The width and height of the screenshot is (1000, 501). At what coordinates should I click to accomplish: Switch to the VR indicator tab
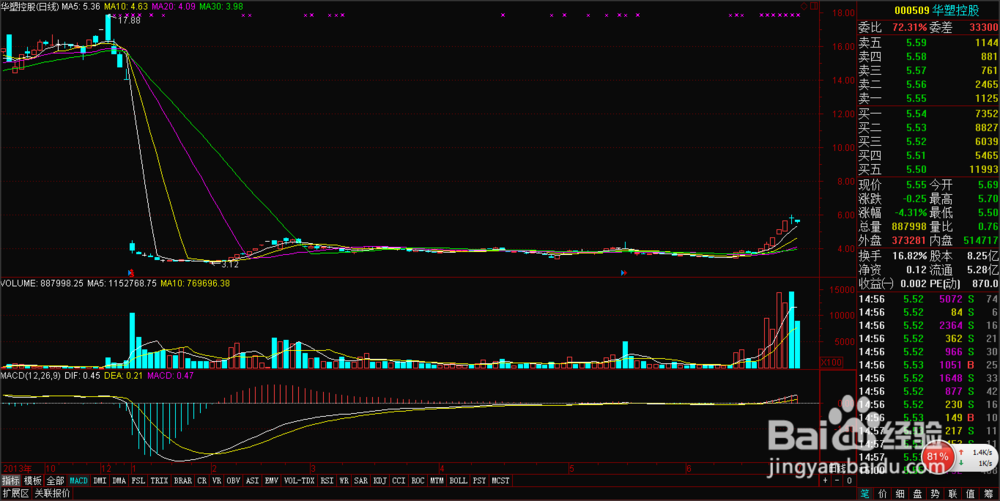(217, 481)
